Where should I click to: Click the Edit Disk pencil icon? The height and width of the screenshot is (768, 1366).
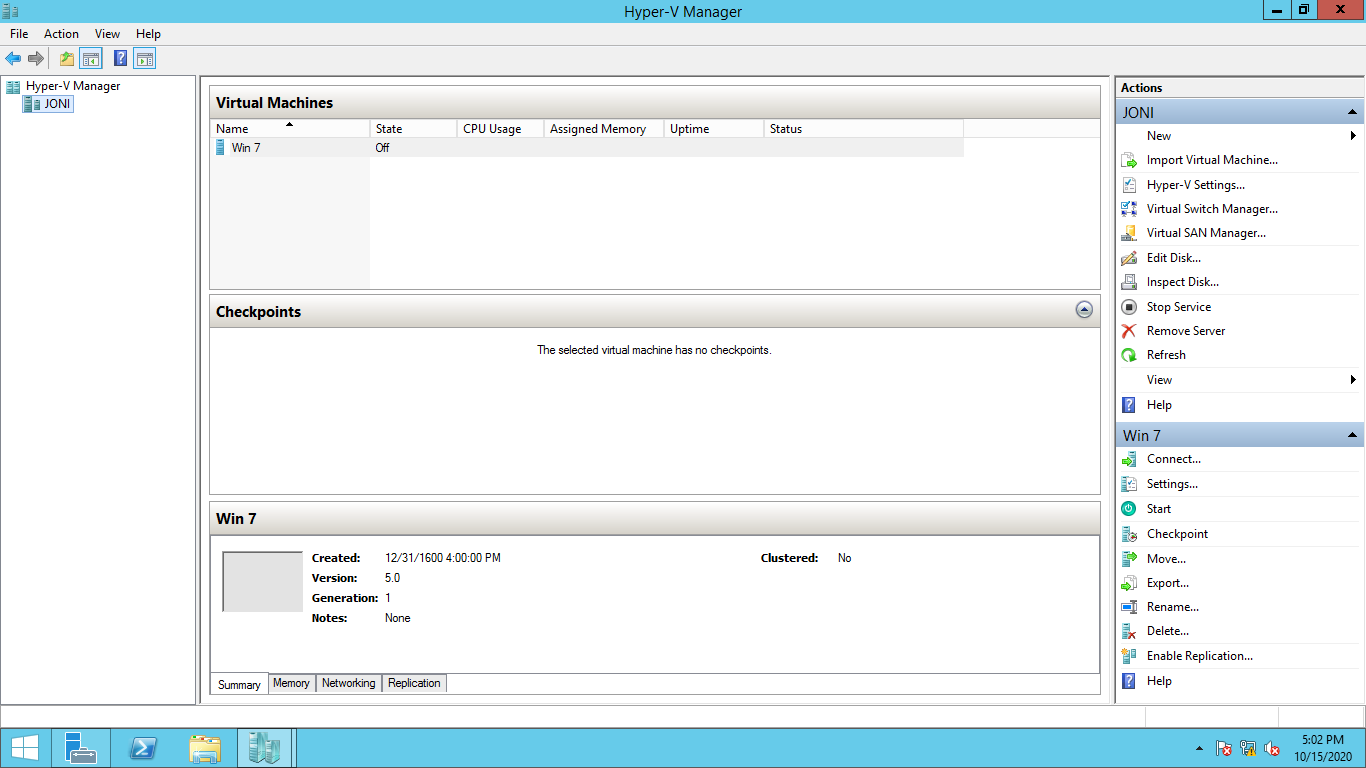tap(1129, 258)
